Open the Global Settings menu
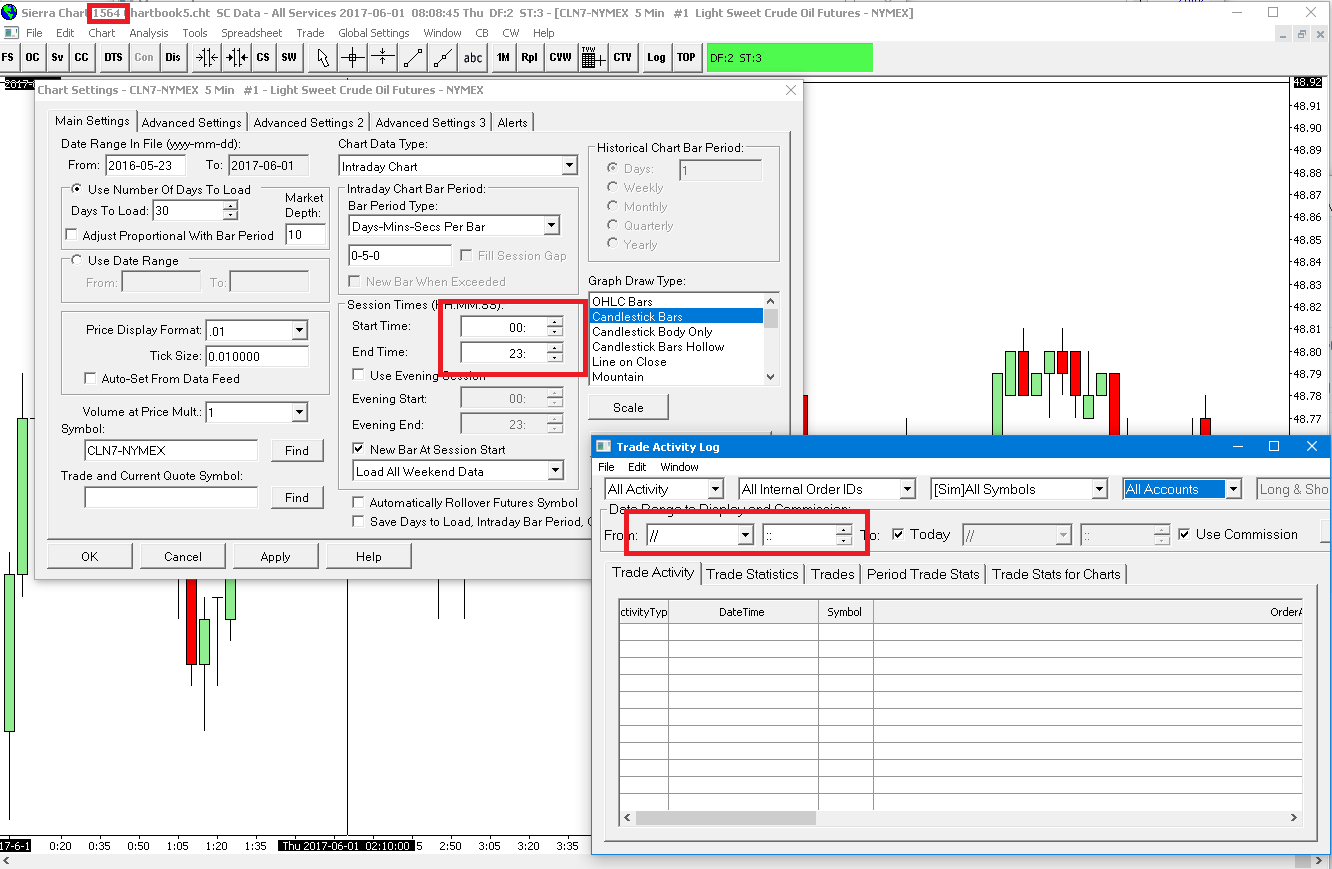Screen dimensions: 1332x869 (x=374, y=33)
